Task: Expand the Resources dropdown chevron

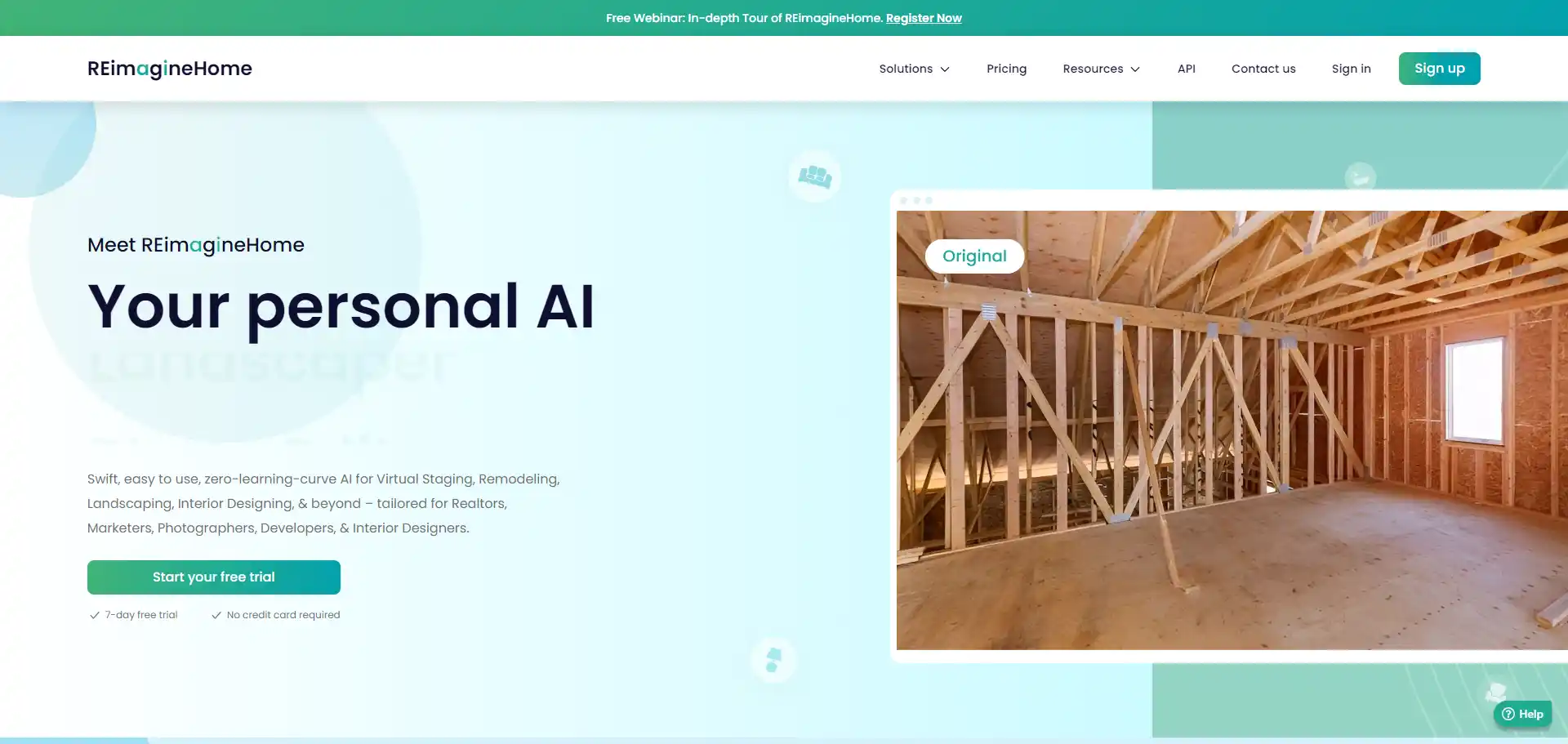Action: (x=1135, y=69)
